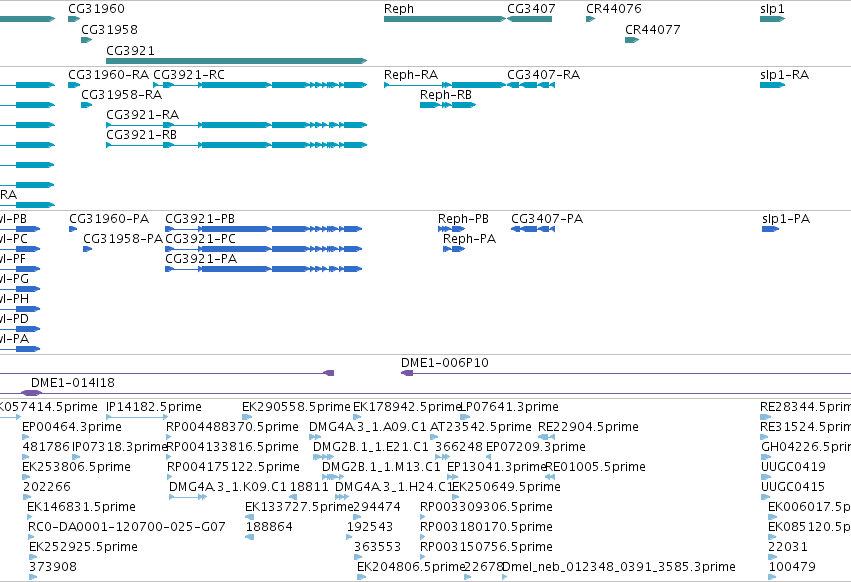Click EST UUGC0419
851x582 pixels.
765,477
